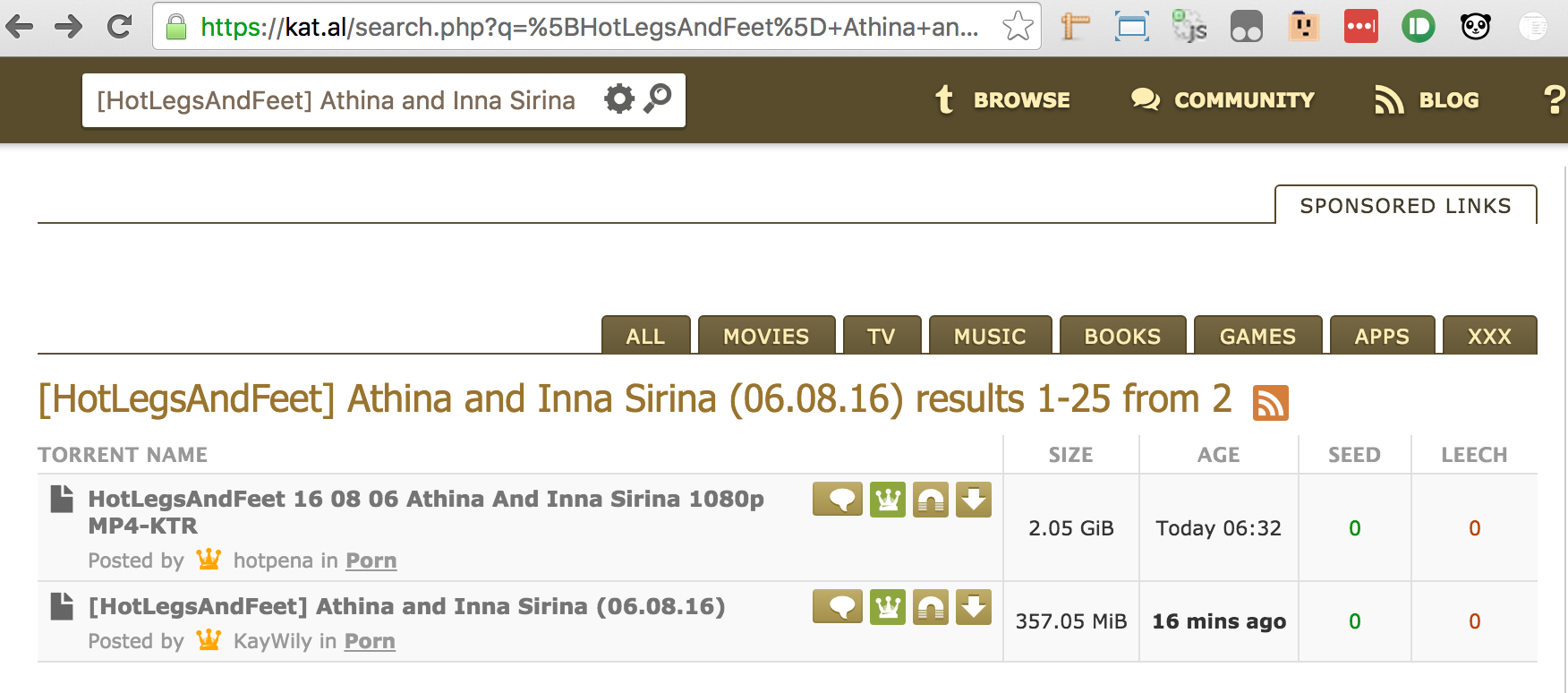
Task: Click the 2.05 GiB size cell
Action: [1071, 528]
